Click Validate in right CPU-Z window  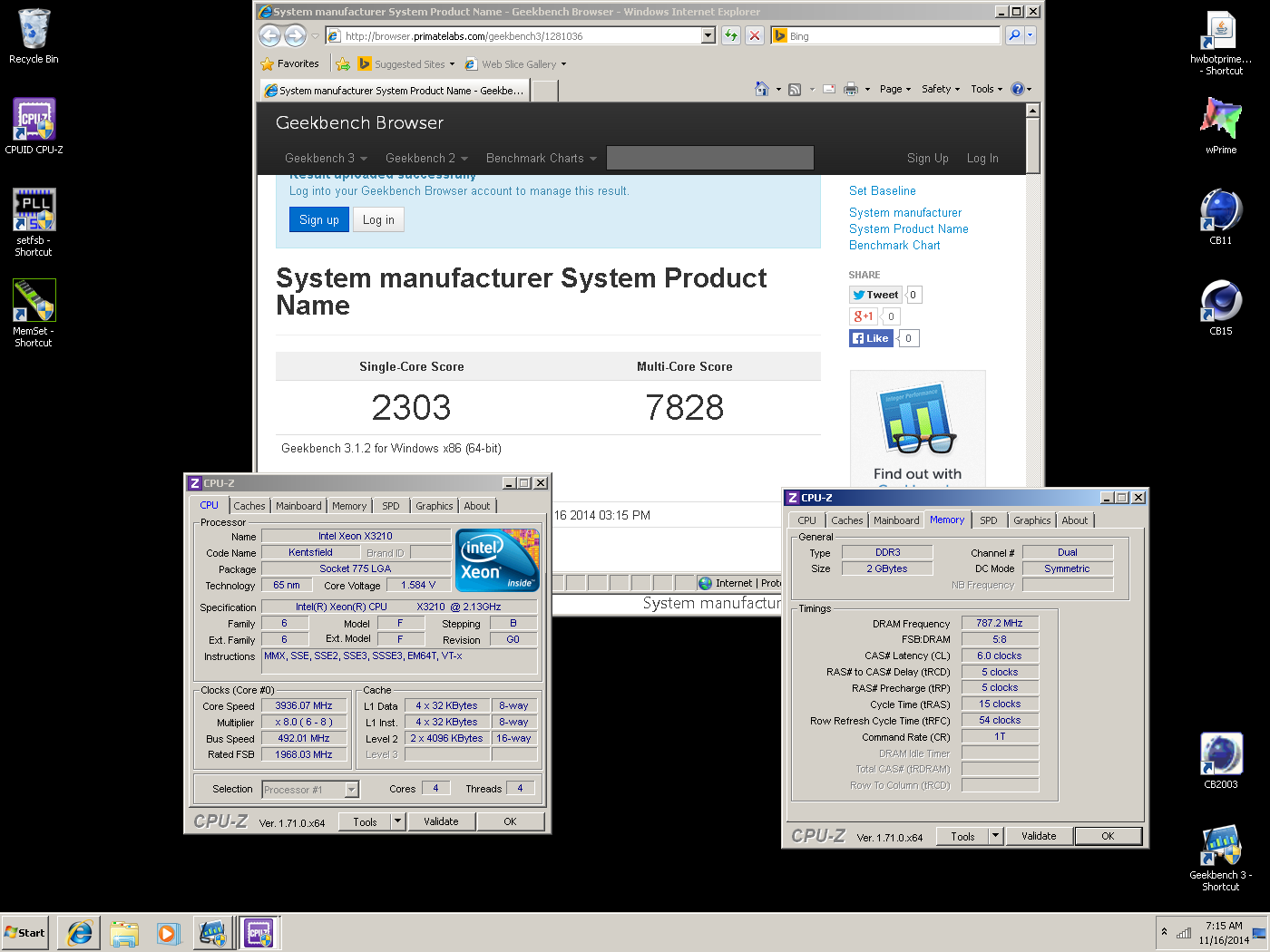(x=1039, y=836)
